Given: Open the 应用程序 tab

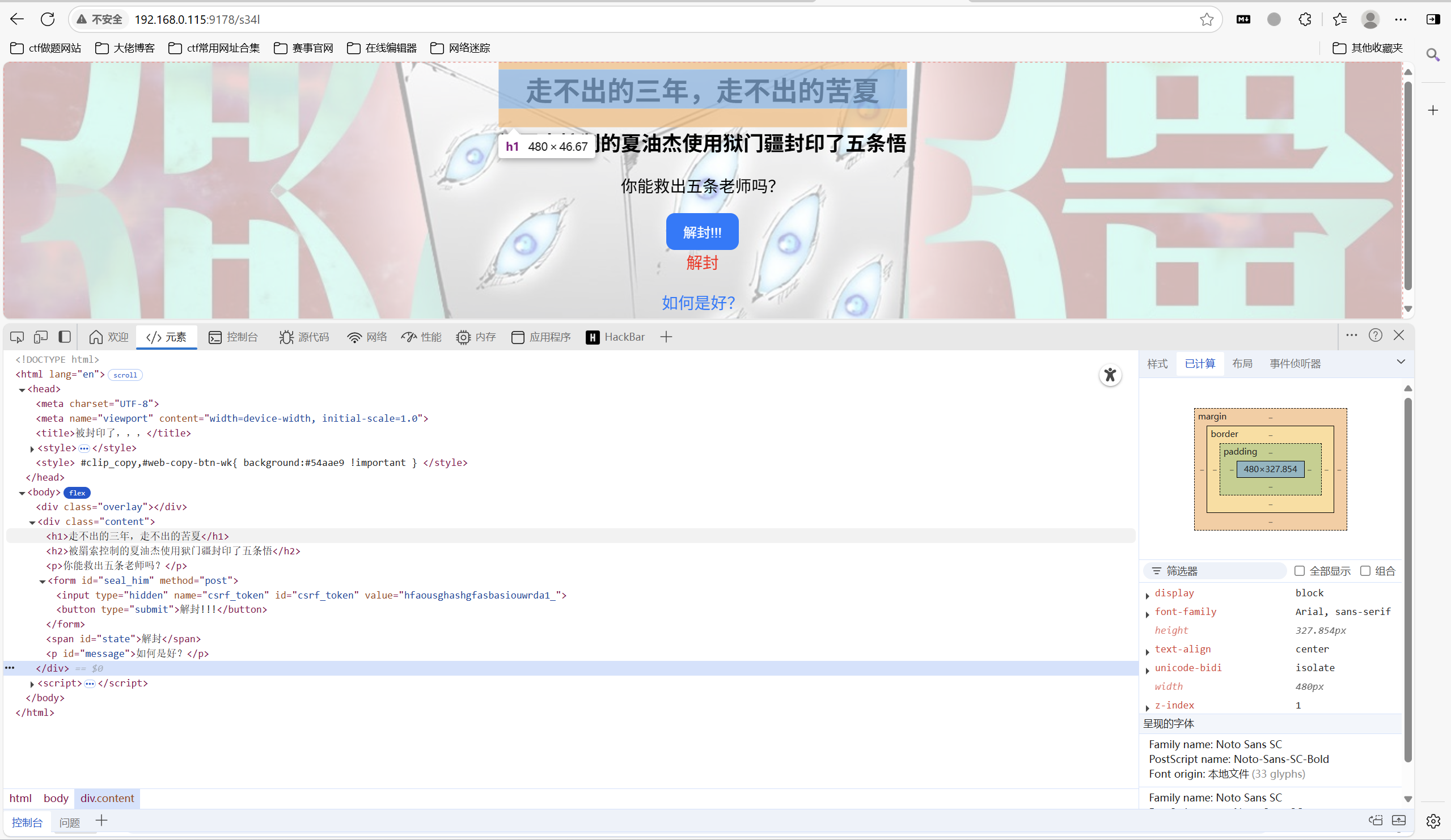Looking at the screenshot, I should coord(542,337).
